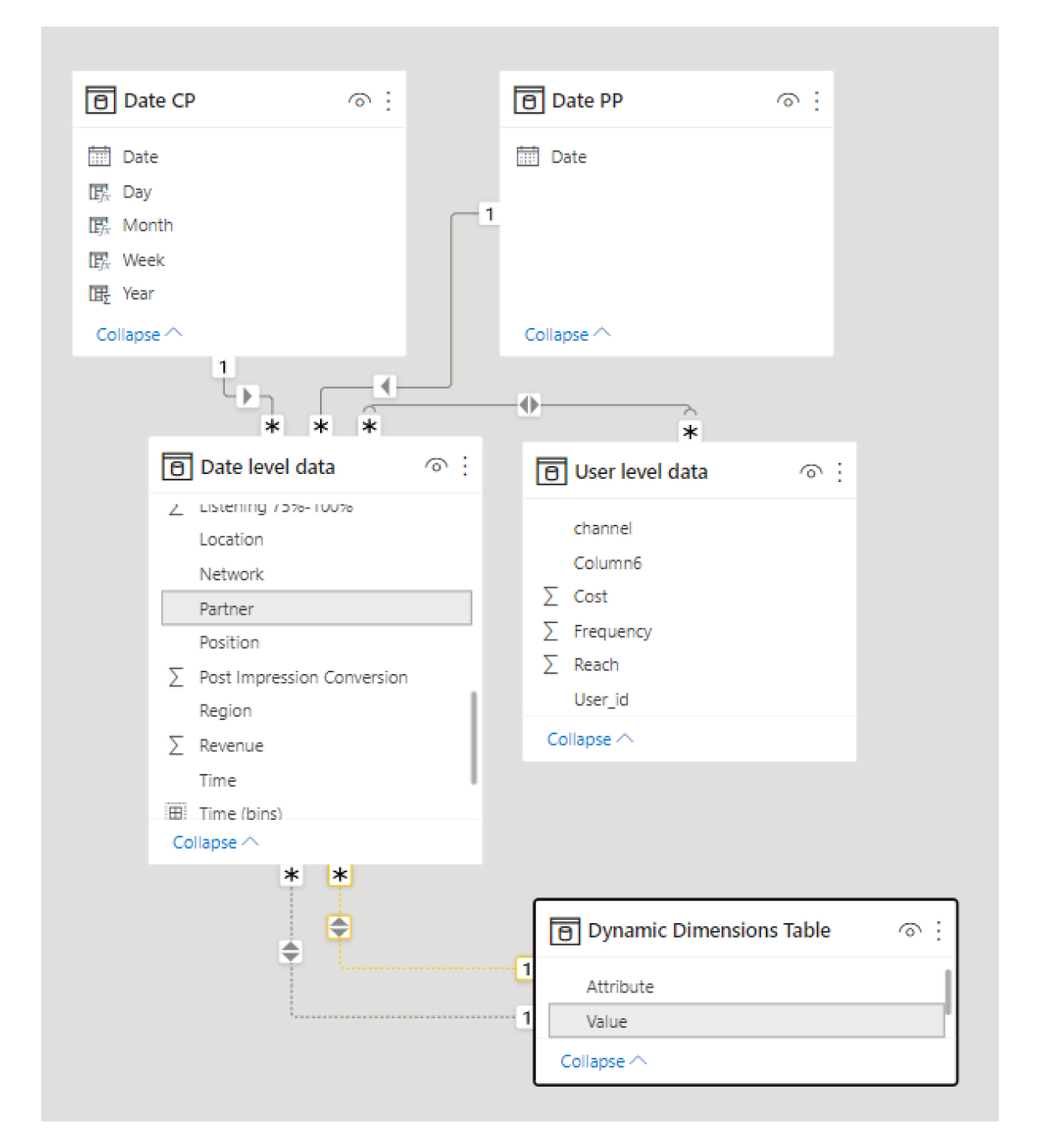The height and width of the screenshot is (1148, 1040).
Task: Click sigma icon beside Revenue field
Action: [x=176, y=745]
